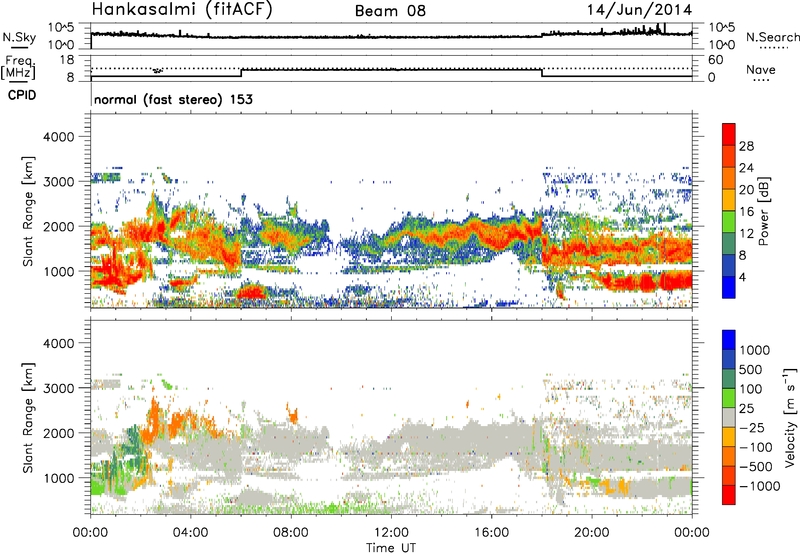Click the "N.Sky" legend label
The height and width of the screenshot is (554, 800).
tap(19, 37)
